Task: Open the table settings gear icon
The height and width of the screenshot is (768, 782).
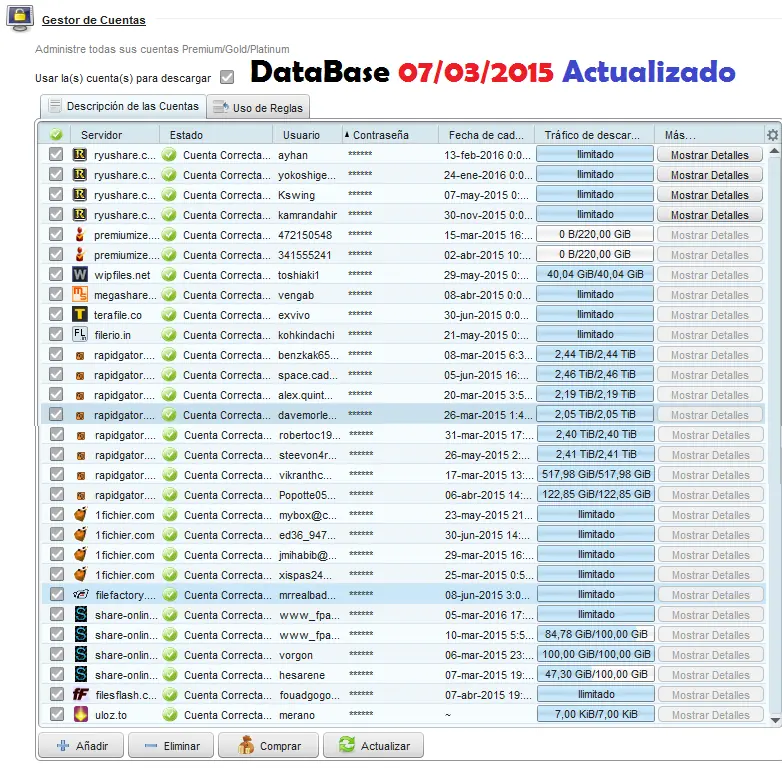Action: coord(773,135)
